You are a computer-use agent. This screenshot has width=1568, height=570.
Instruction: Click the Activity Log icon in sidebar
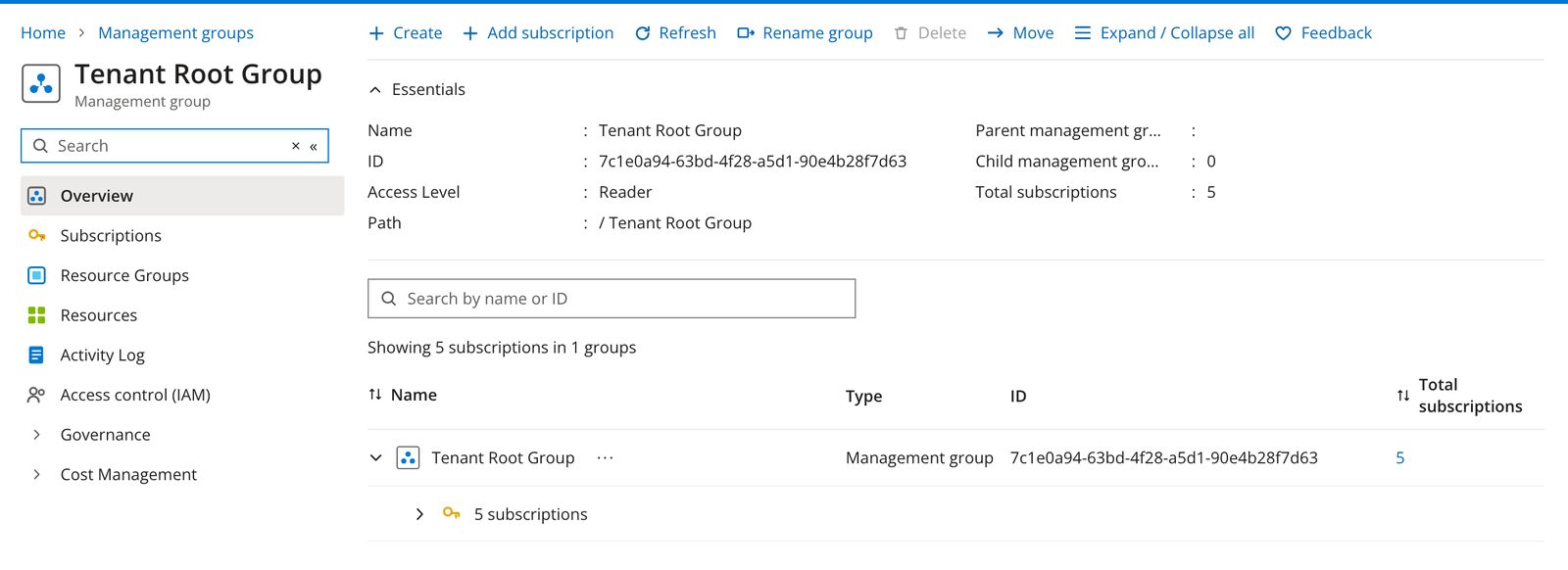(x=37, y=355)
